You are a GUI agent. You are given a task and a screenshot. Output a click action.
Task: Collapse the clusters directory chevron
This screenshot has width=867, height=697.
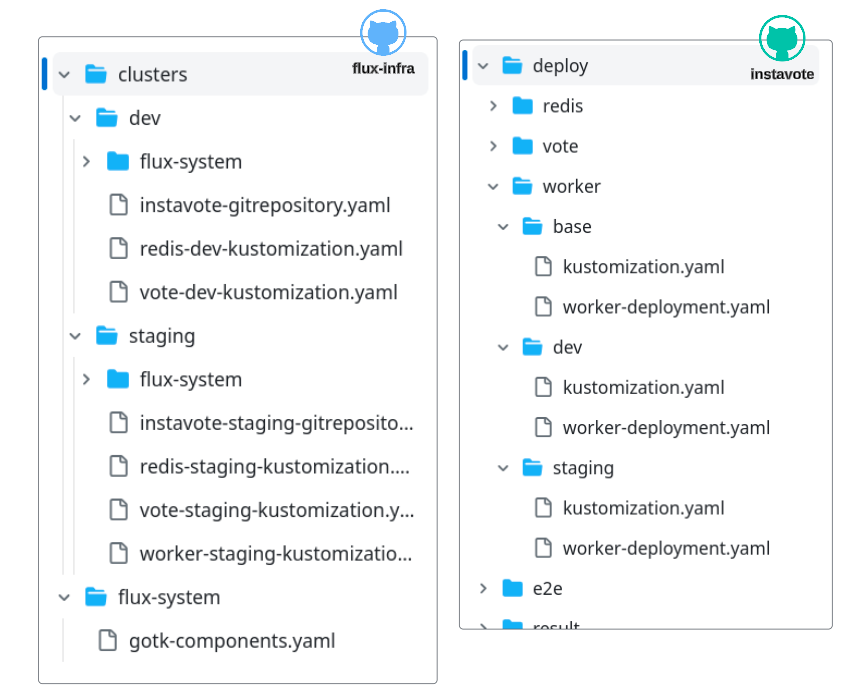click(x=65, y=74)
